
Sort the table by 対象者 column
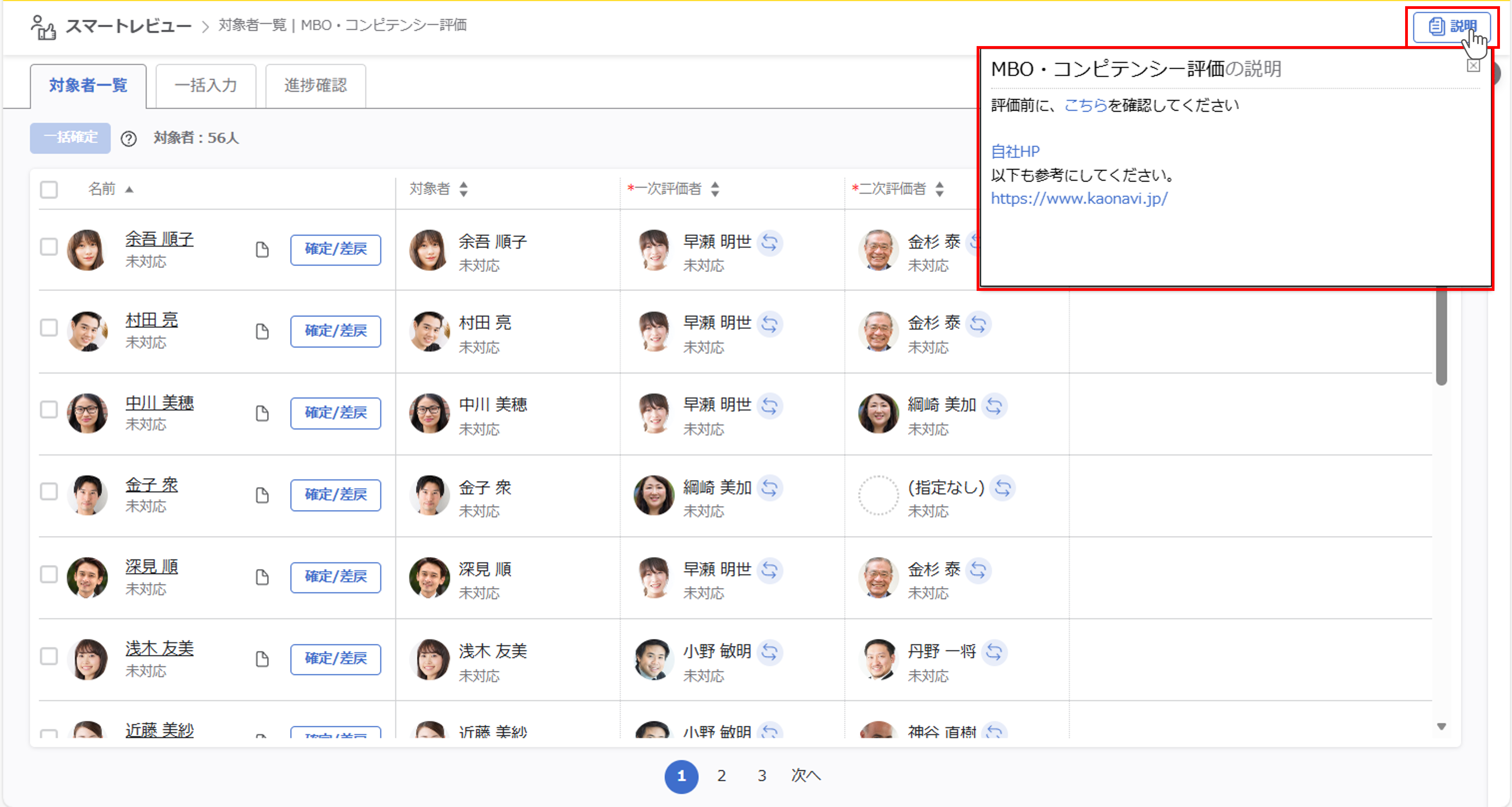(x=464, y=189)
